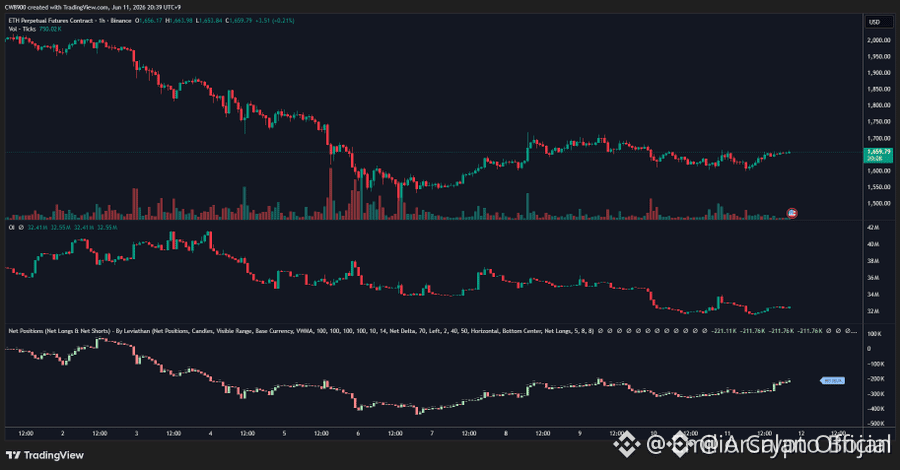Click 1,850.00 on the price axis
This screenshot has height=470, width=900.
click(879, 90)
